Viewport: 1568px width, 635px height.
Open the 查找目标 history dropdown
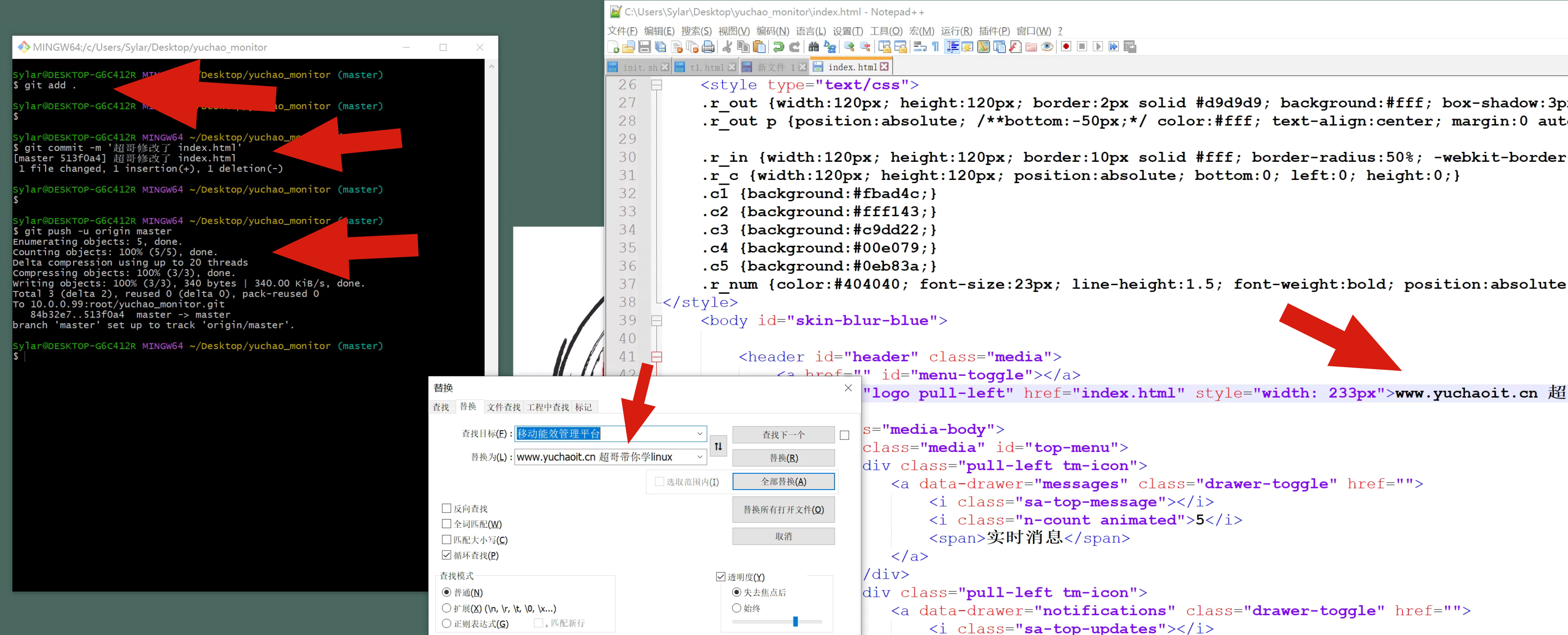(x=699, y=433)
